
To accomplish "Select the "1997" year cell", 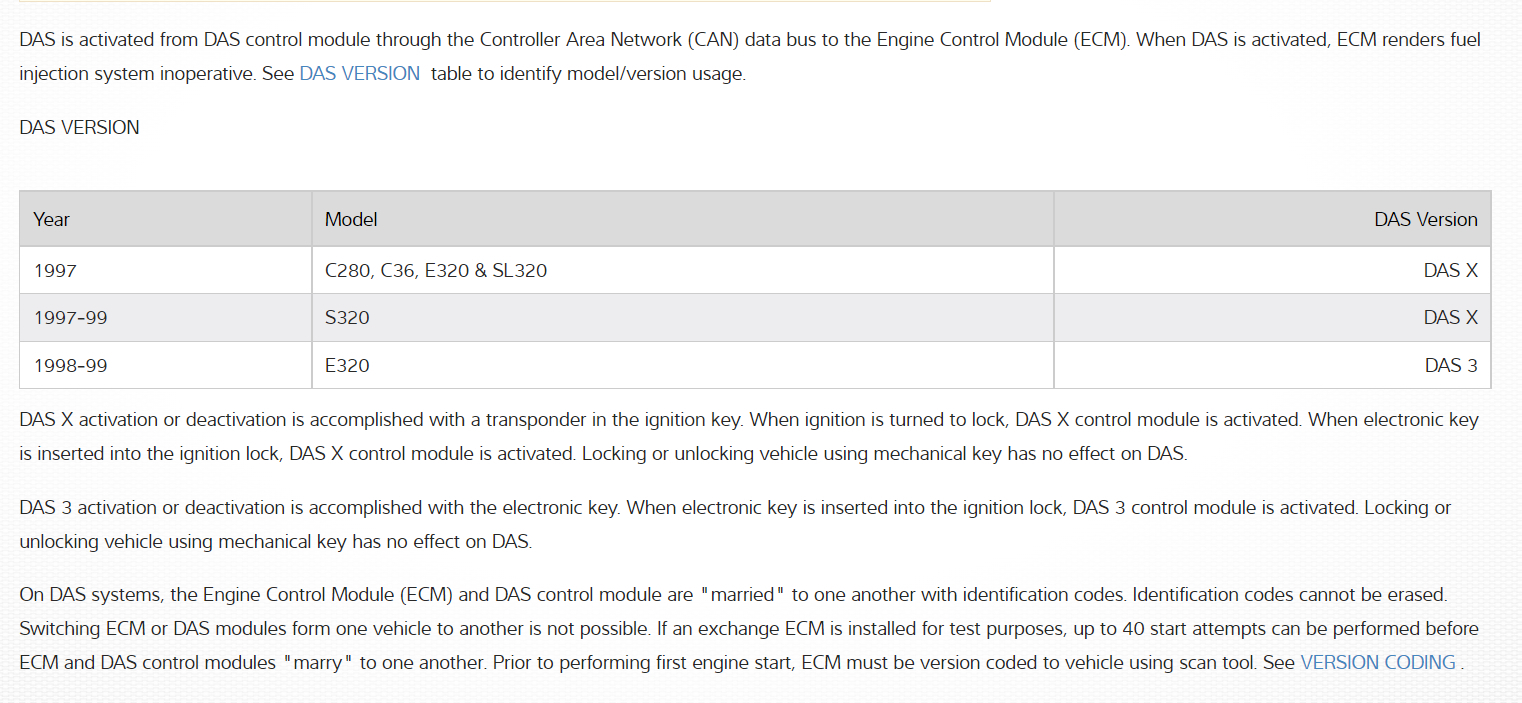I will [x=55, y=270].
